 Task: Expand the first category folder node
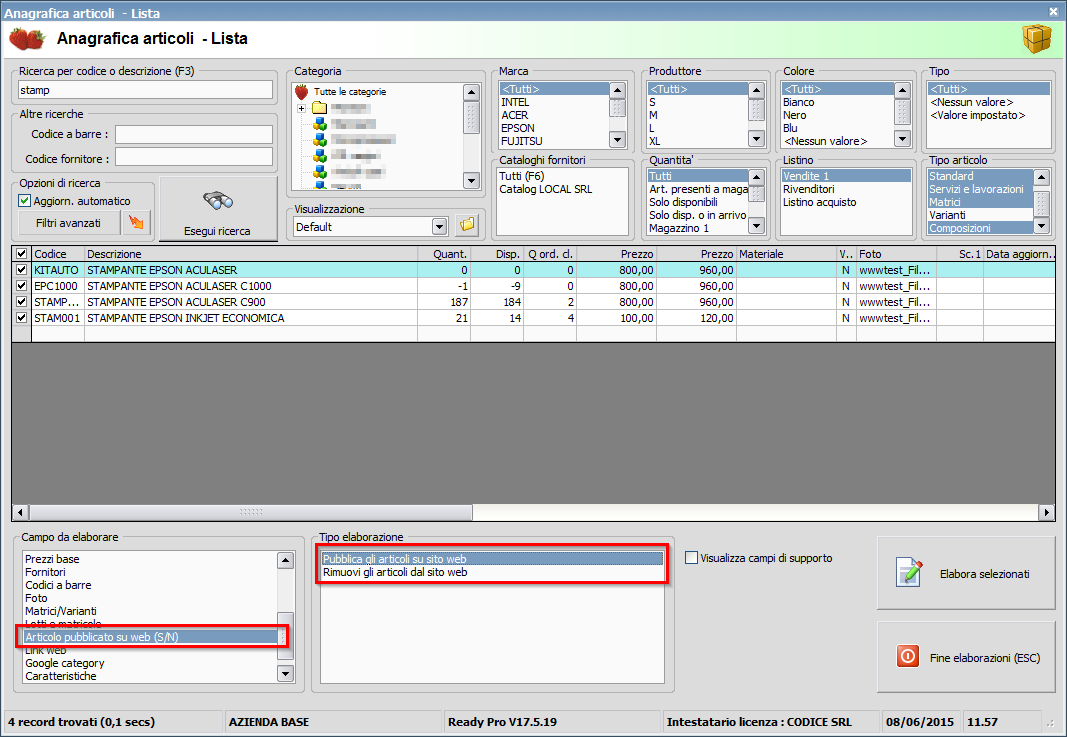[301, 108]
